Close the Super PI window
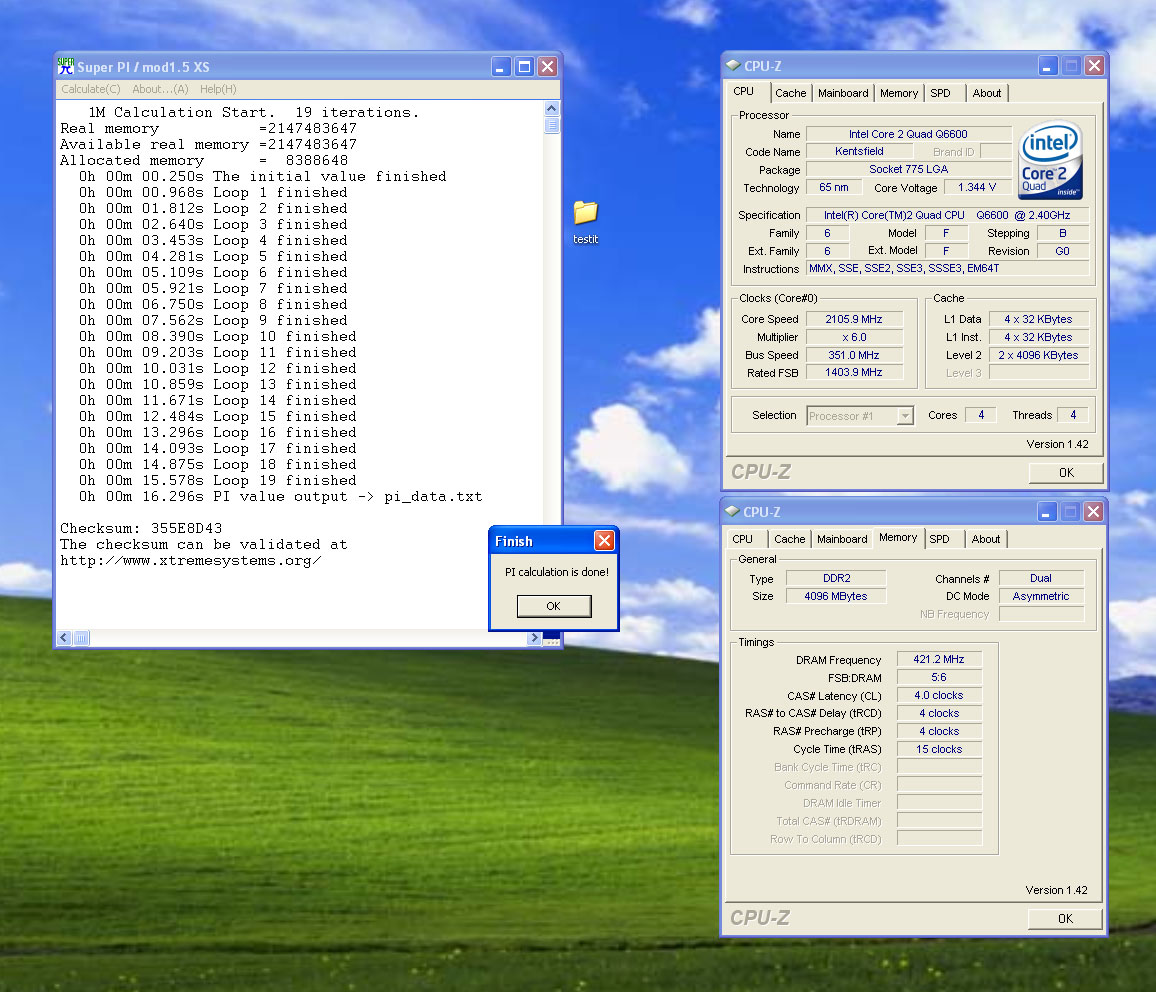This screenshot has width=1156, height=992. tap(548, 66)
